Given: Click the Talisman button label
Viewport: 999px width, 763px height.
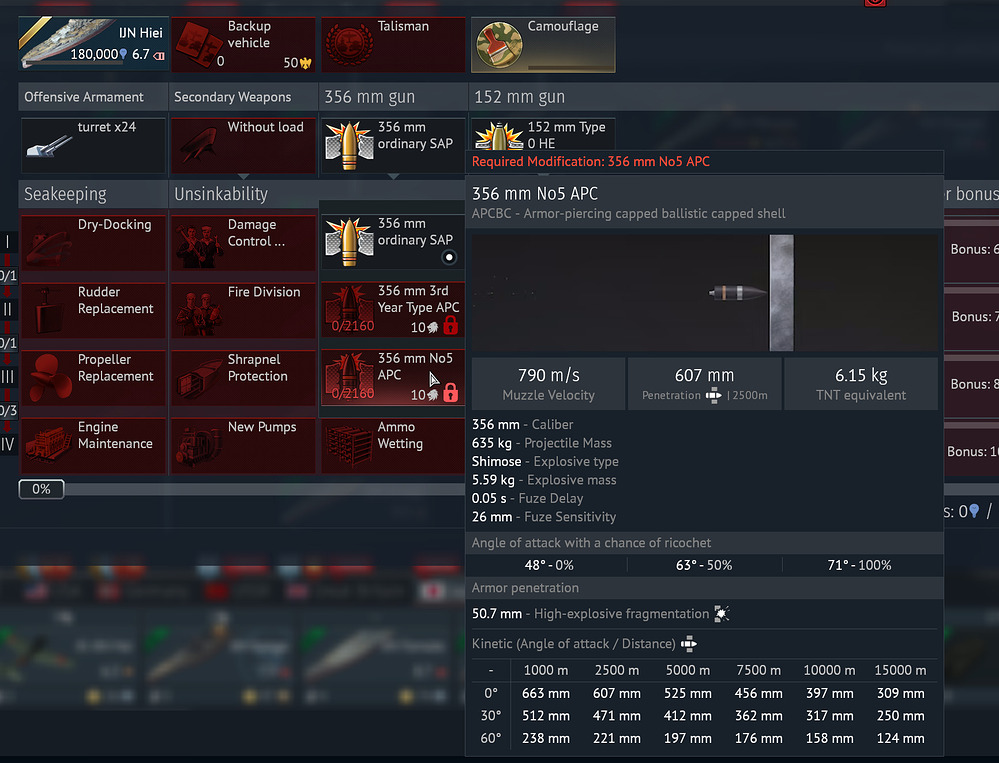Looking at the screenshot, I should [403, 26].
